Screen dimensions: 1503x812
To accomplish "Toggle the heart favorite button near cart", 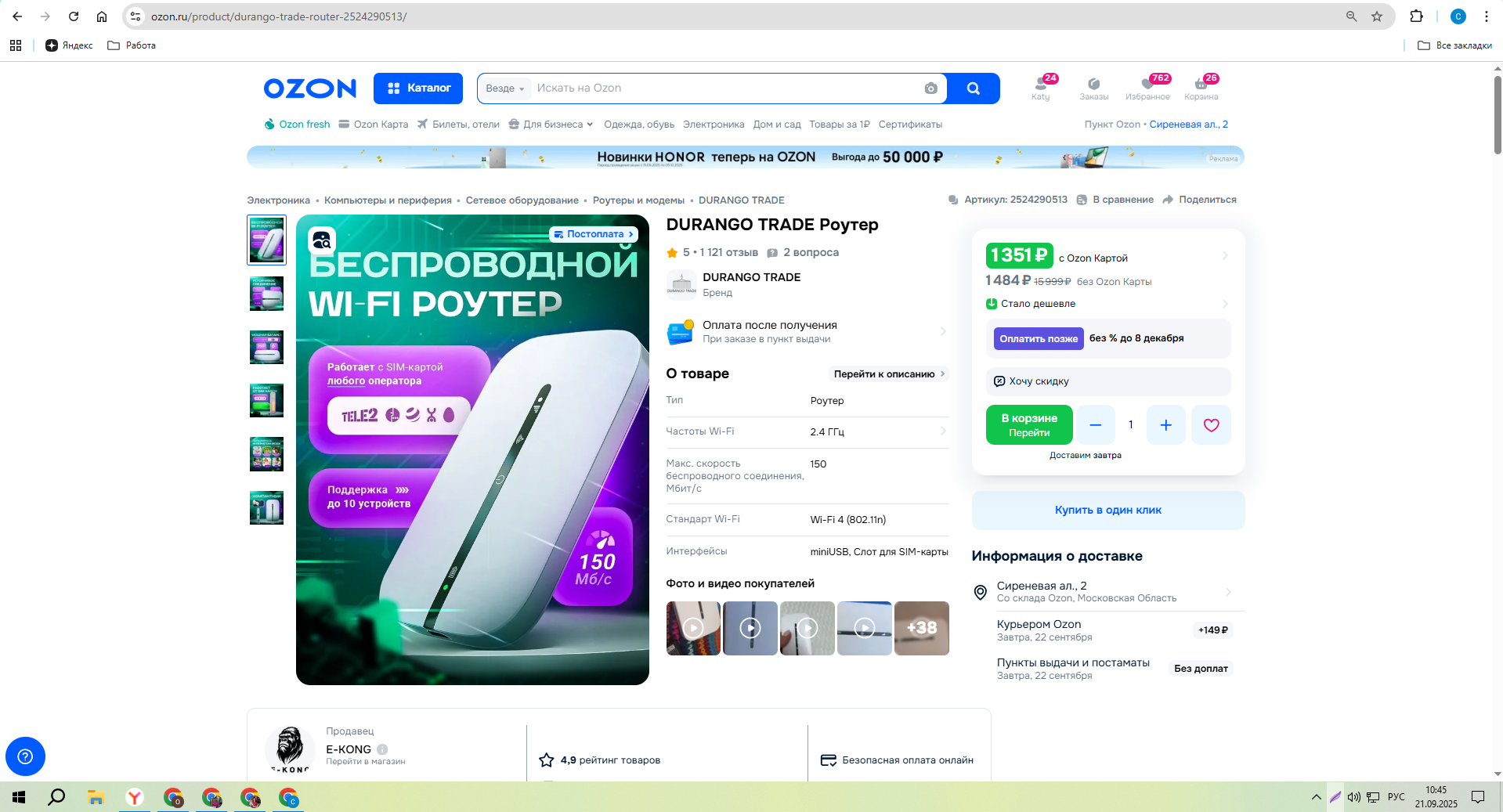I will point(1211,425).
